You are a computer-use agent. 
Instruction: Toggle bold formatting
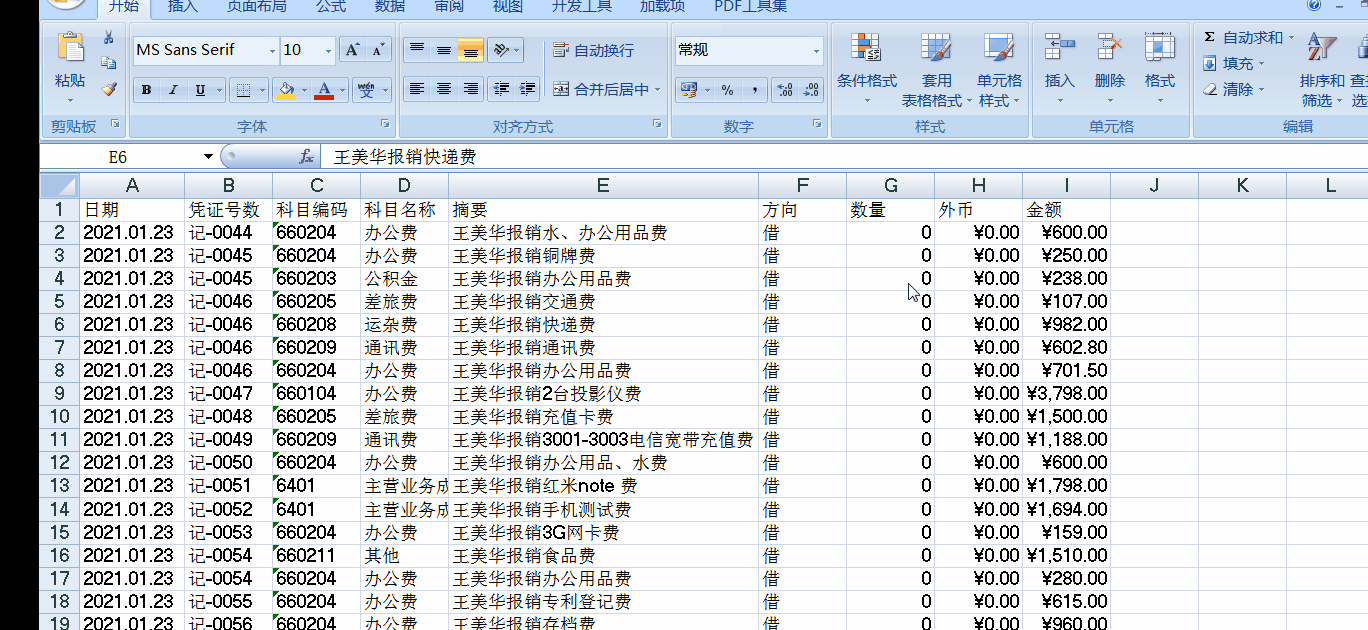pyautogui.click(x=145, y=89)
